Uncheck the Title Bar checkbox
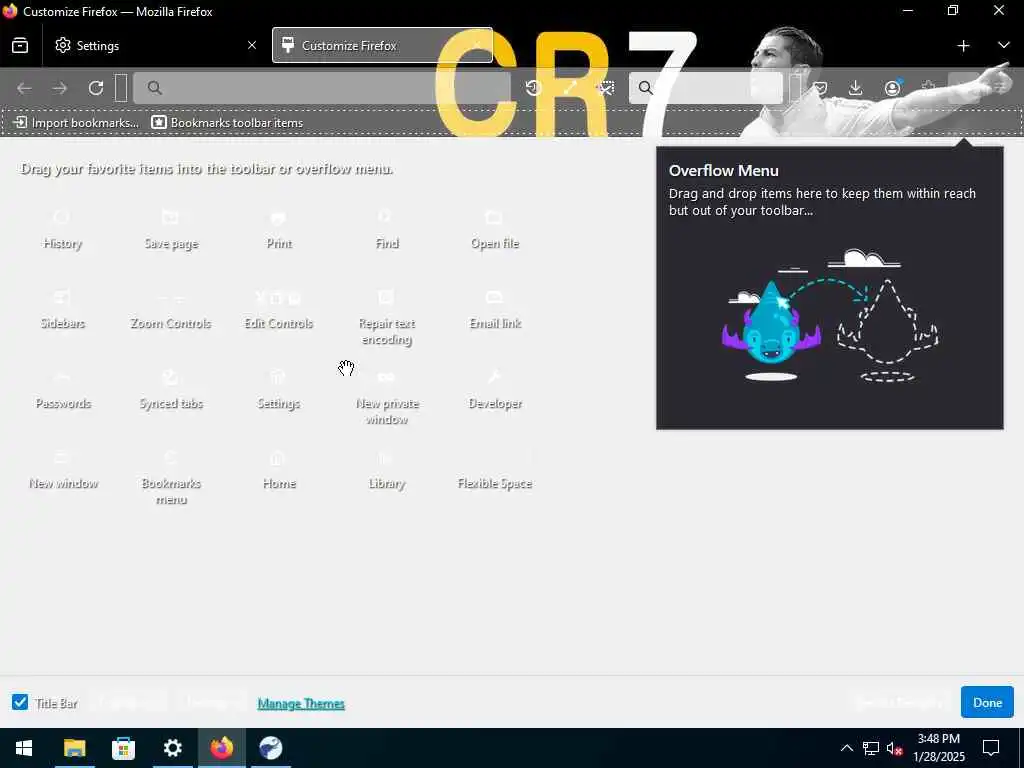This screenshot has width=1024, height=768. coord(20,702)
